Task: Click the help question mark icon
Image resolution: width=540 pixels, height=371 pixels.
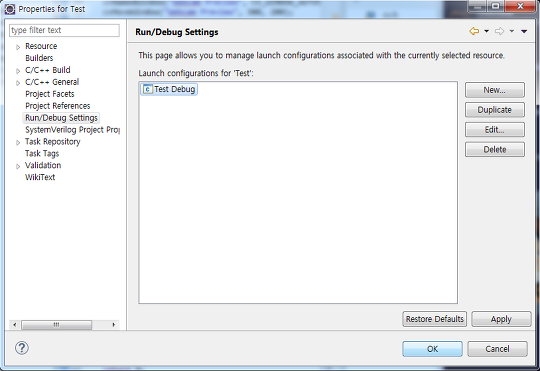Action: click(22, 348)
